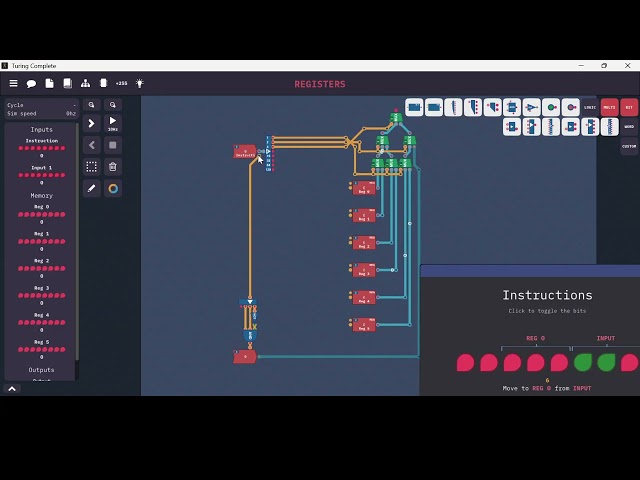Pick the rightmost zigzag component in second row
640x480 pixels.
point(610,127)
